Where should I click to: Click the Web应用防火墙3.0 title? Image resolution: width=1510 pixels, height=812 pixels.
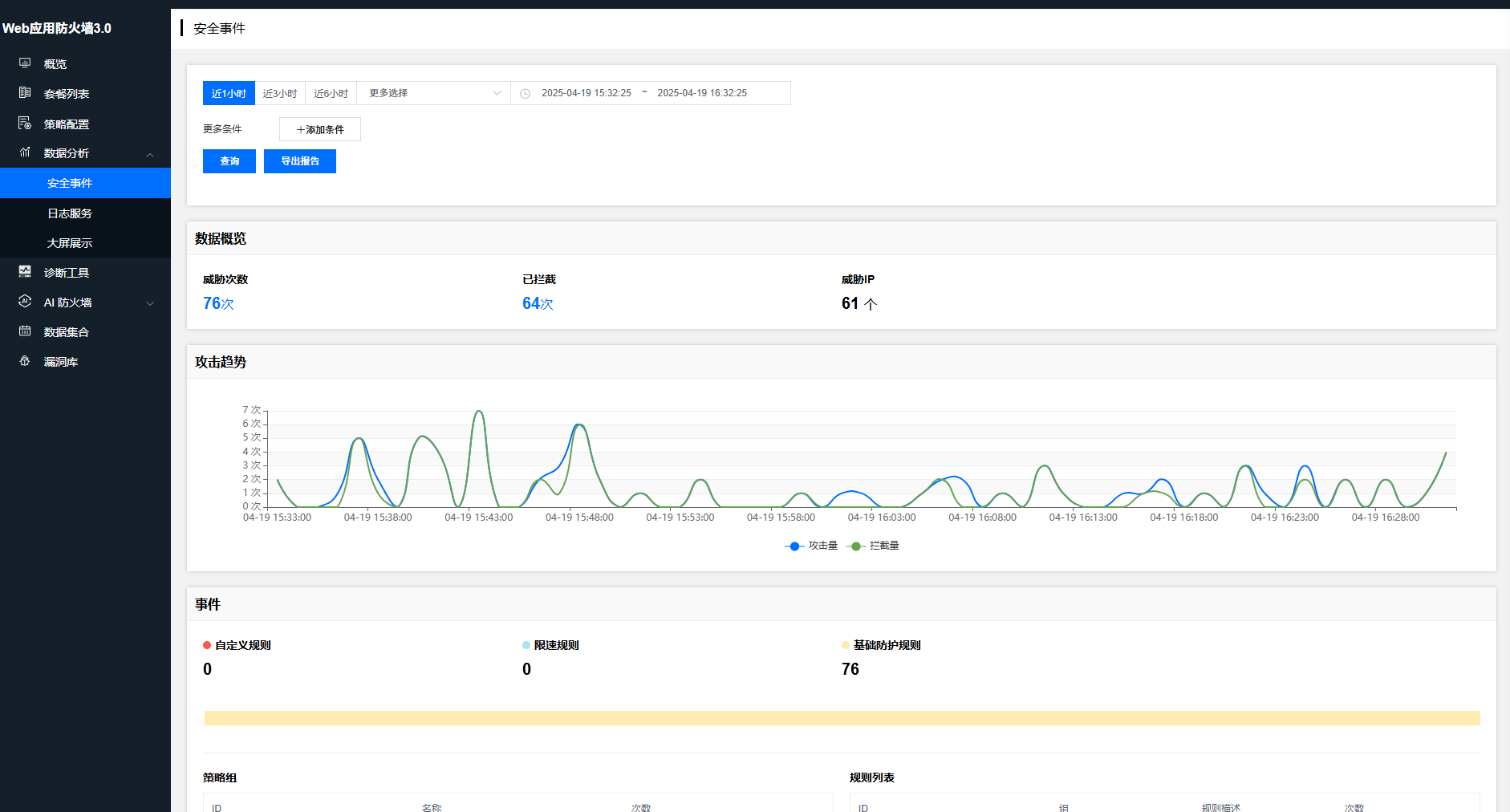(57, 28)
